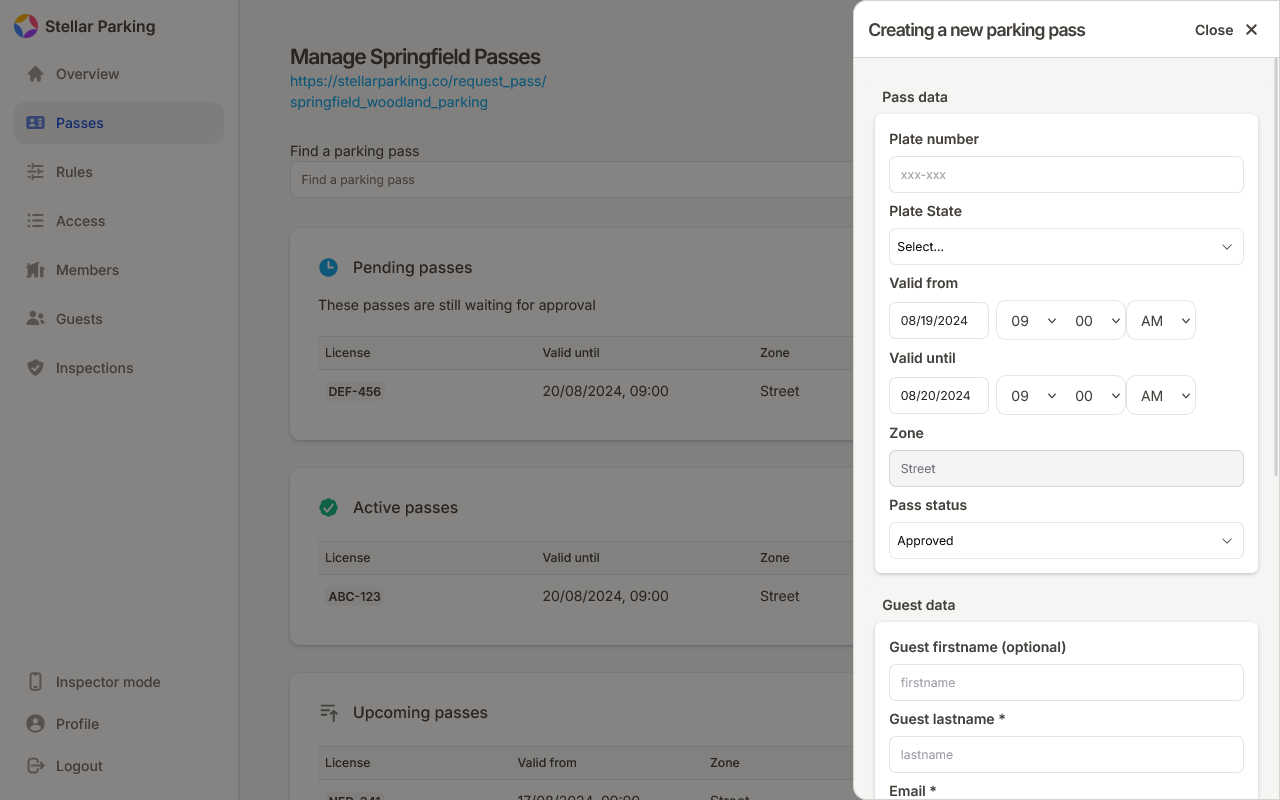Open the stellarparking.co request pass link

coord(418,92)
